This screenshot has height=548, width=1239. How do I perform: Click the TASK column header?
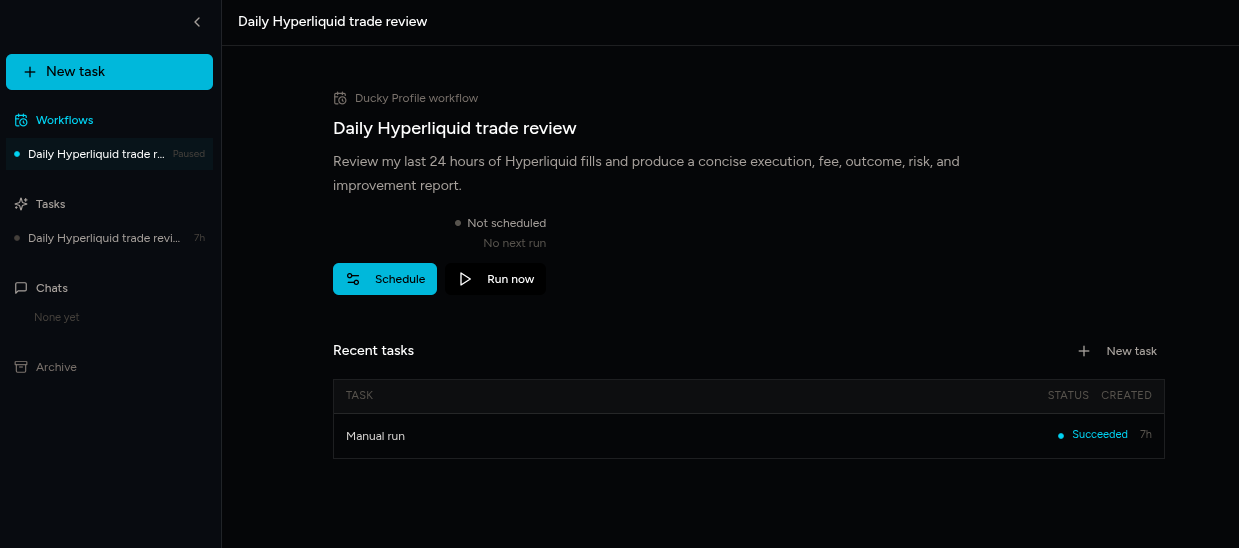pyautogui.click(x=359, y=395)
